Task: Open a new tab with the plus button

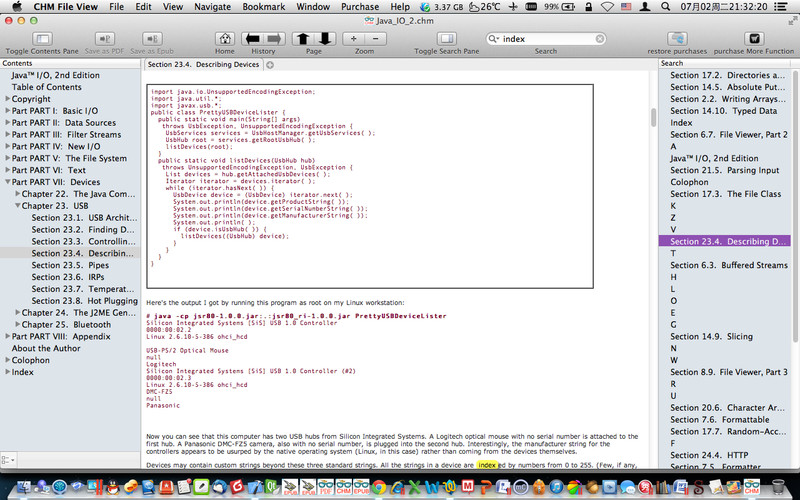Action: 270,64
